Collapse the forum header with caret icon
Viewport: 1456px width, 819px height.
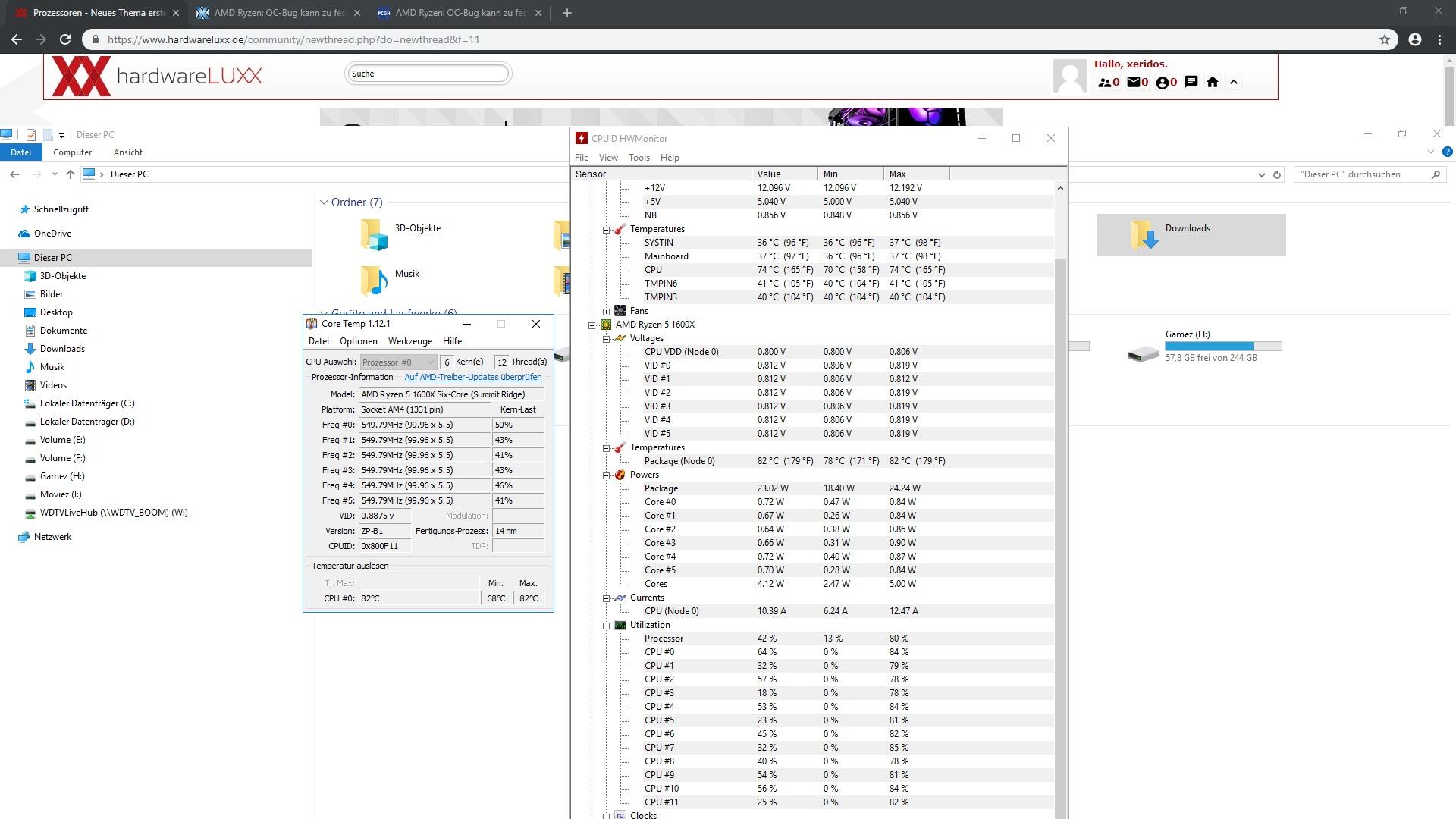(x=1234, y=82)
